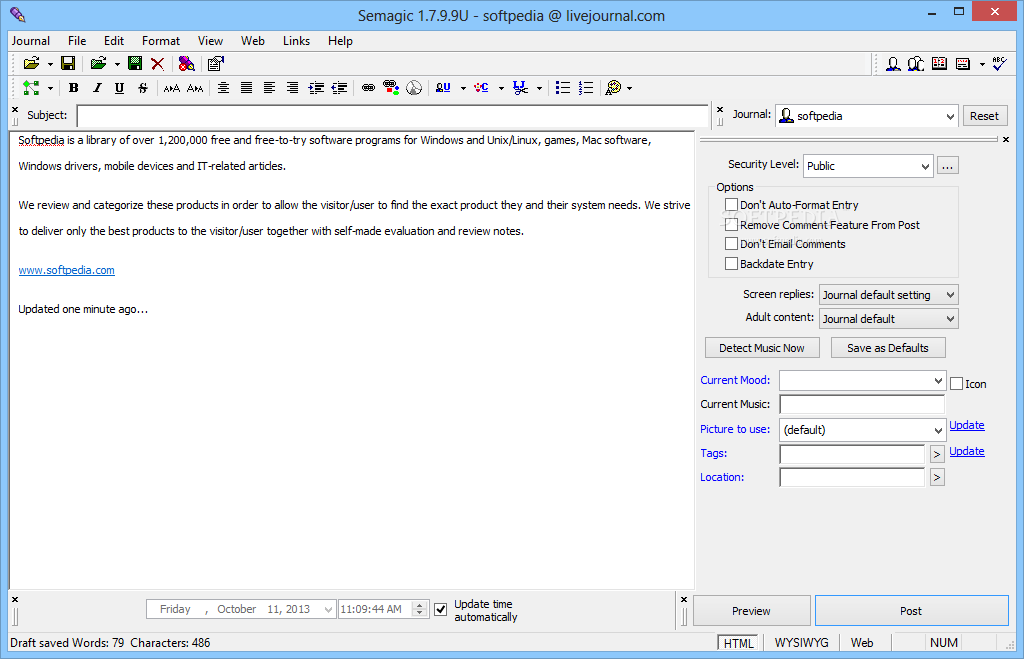Click the round image insert icon
The width and height of the screenshot is (1024, 659).
[414, 88]
